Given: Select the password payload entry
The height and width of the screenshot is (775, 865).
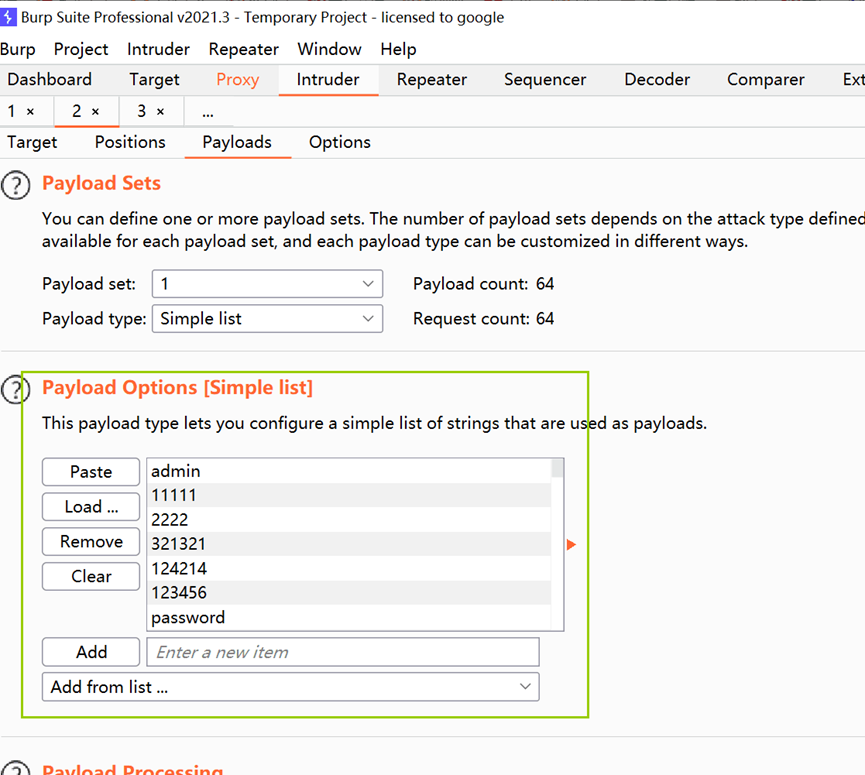Looking at the screenshot, I should point(350,617).
